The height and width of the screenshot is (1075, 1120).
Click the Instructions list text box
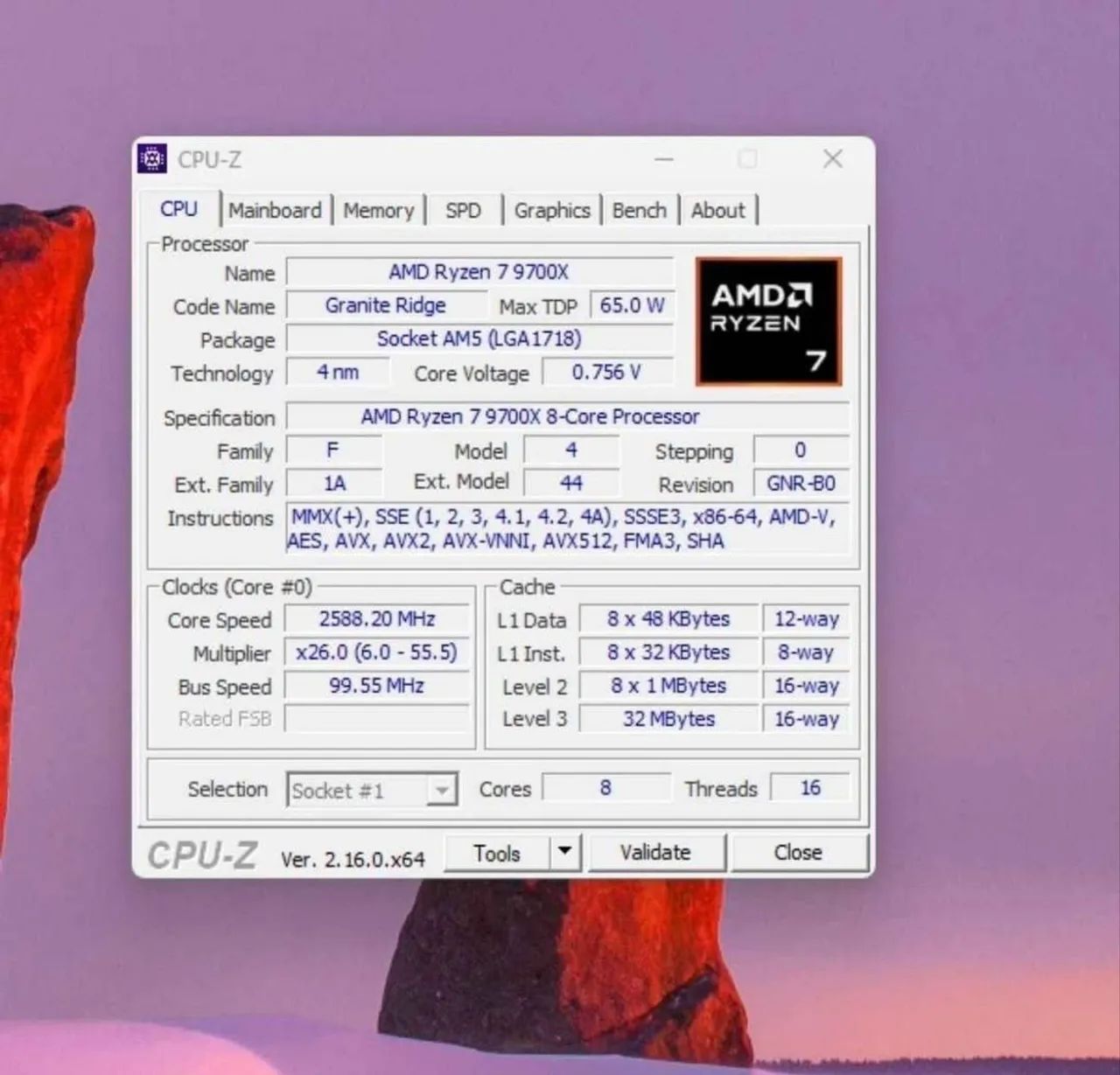pyautogui.click(x=568, y=528)
